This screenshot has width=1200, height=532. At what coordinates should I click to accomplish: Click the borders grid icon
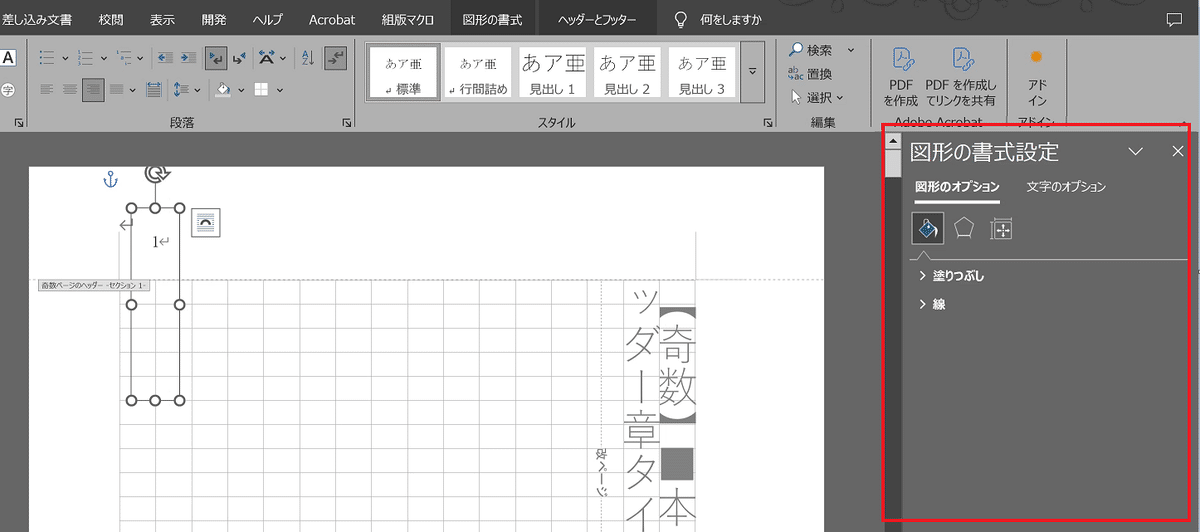coord(261,89)
